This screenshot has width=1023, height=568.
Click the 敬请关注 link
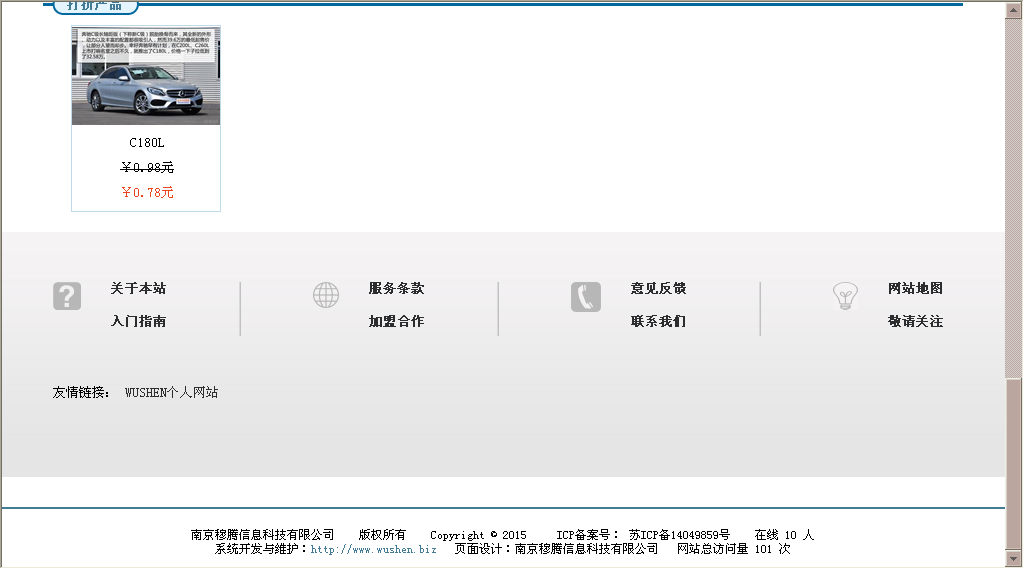(915, 322)
